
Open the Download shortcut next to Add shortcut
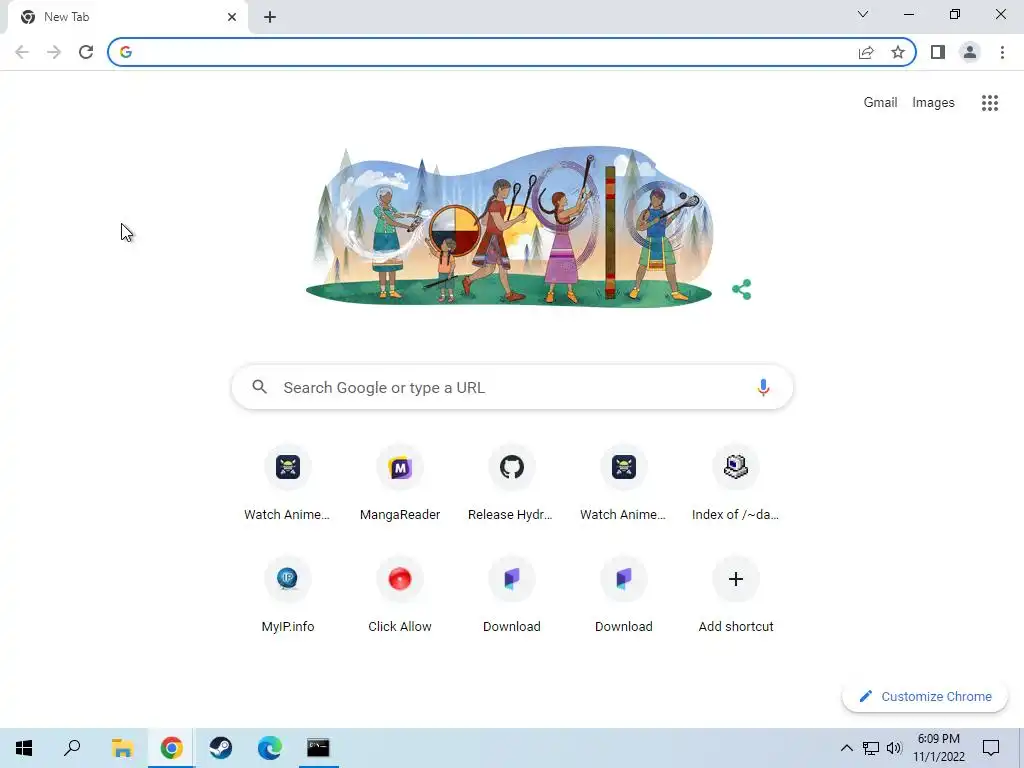pos(624,595)
